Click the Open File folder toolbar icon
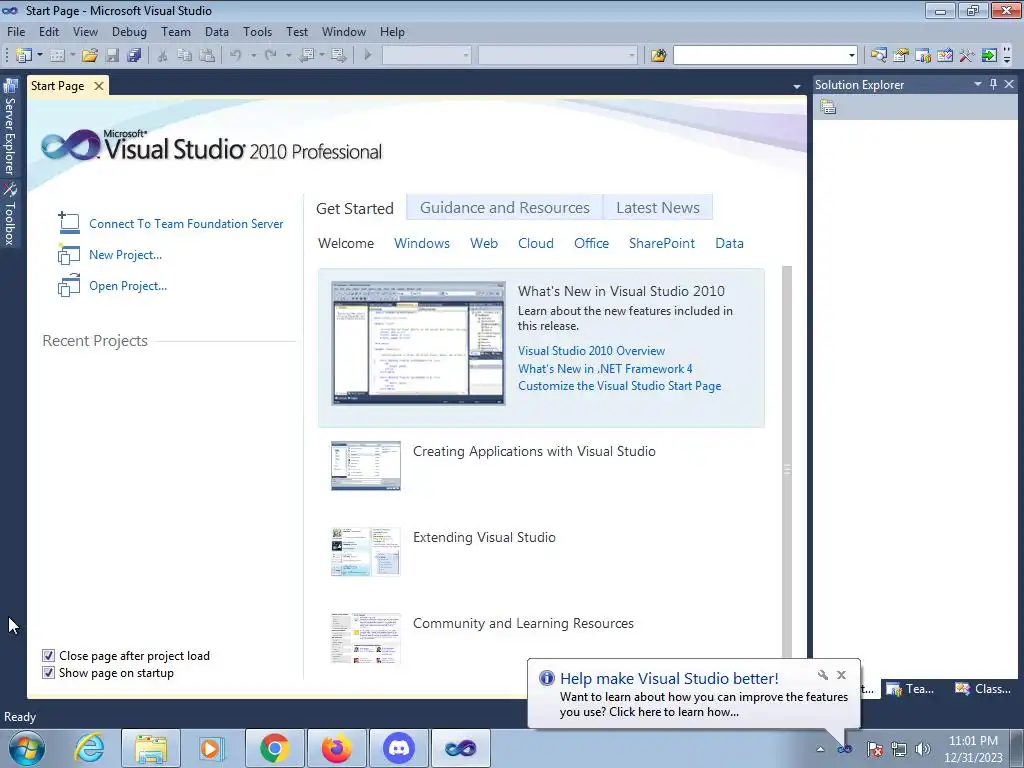Viewport: 1024px width, 768px height. click(89, 56)
